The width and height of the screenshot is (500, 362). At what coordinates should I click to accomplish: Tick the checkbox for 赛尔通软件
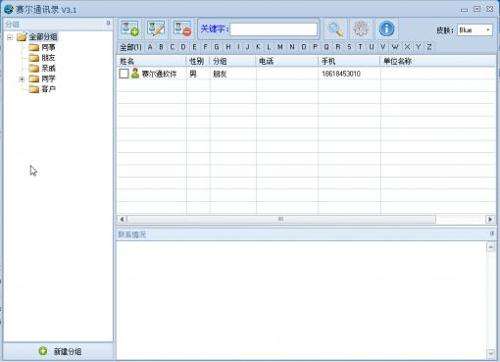[x=124, y=74]
